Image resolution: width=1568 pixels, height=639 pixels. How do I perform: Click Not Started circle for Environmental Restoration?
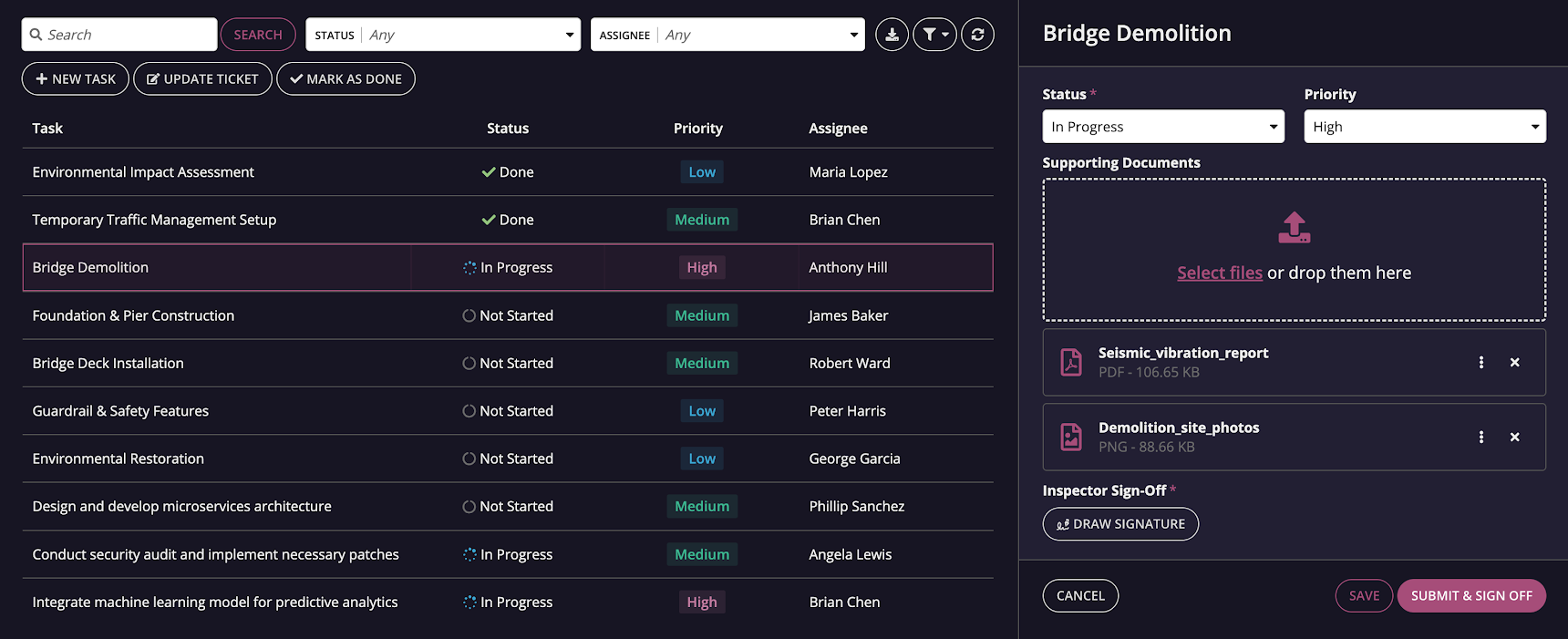tap(469, 459)
